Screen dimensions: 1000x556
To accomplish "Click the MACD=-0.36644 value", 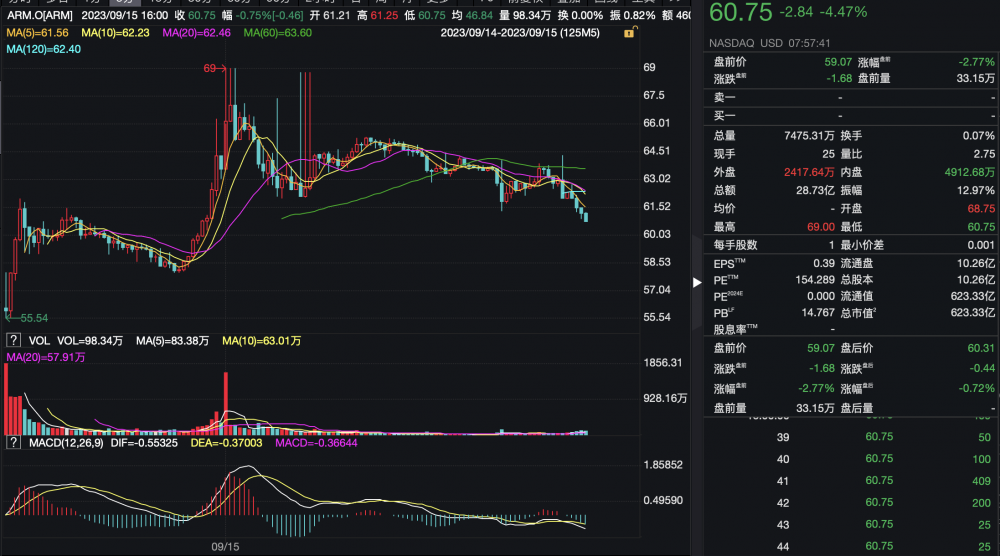I will (x=316, y=443).
